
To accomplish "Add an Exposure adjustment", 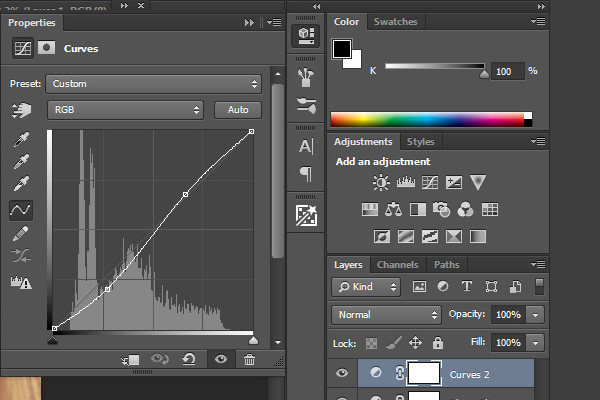I will (x=454, y=183).
